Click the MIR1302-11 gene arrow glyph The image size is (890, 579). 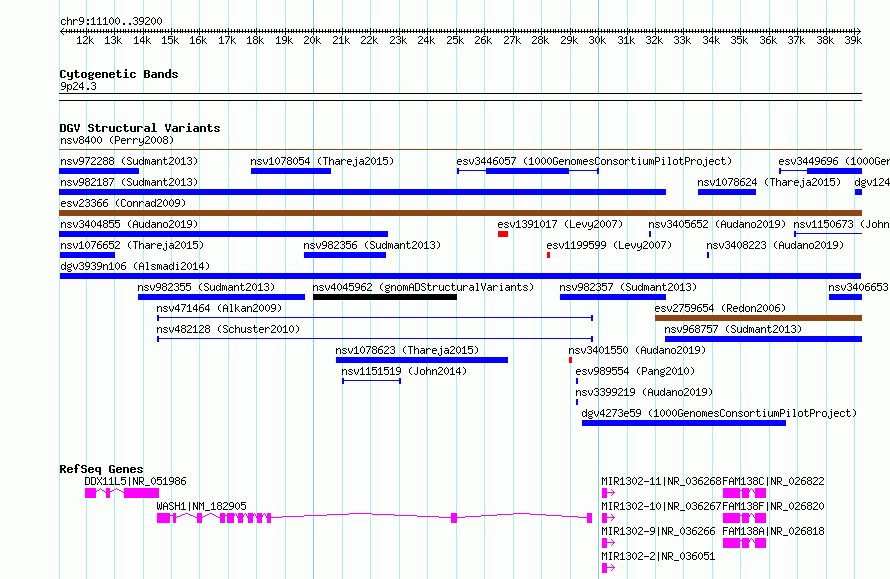608,493
